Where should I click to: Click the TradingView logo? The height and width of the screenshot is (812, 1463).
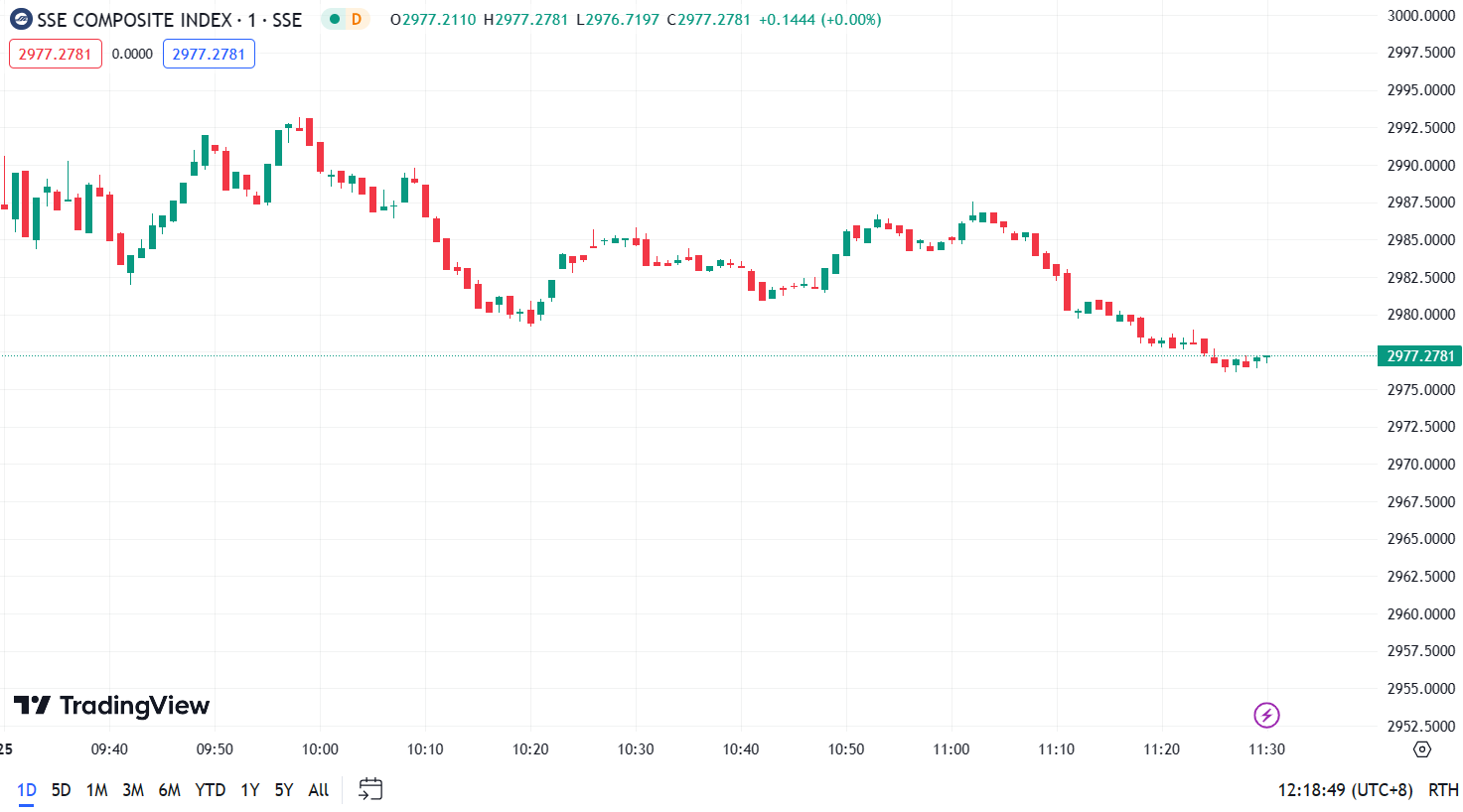[x=111, y=706]
